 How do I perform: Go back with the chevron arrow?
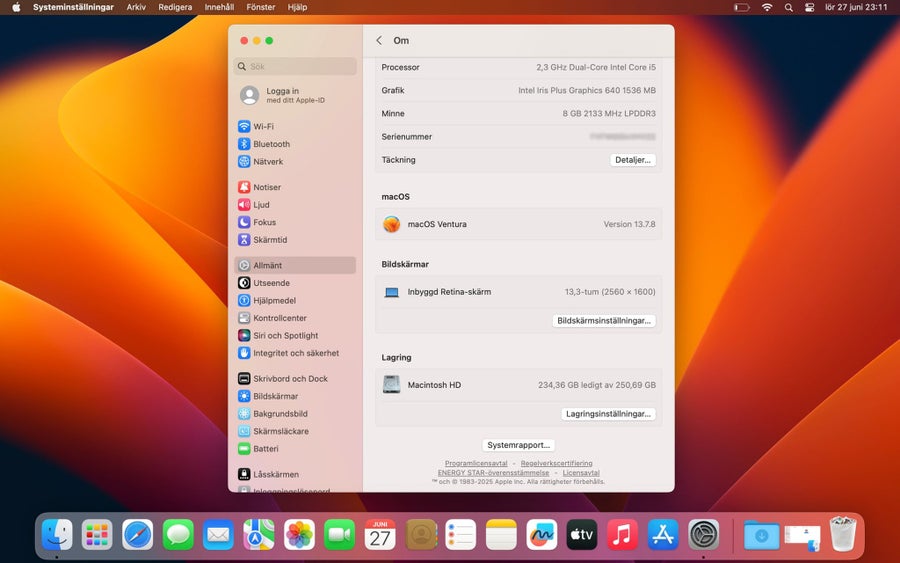[379, 40]
